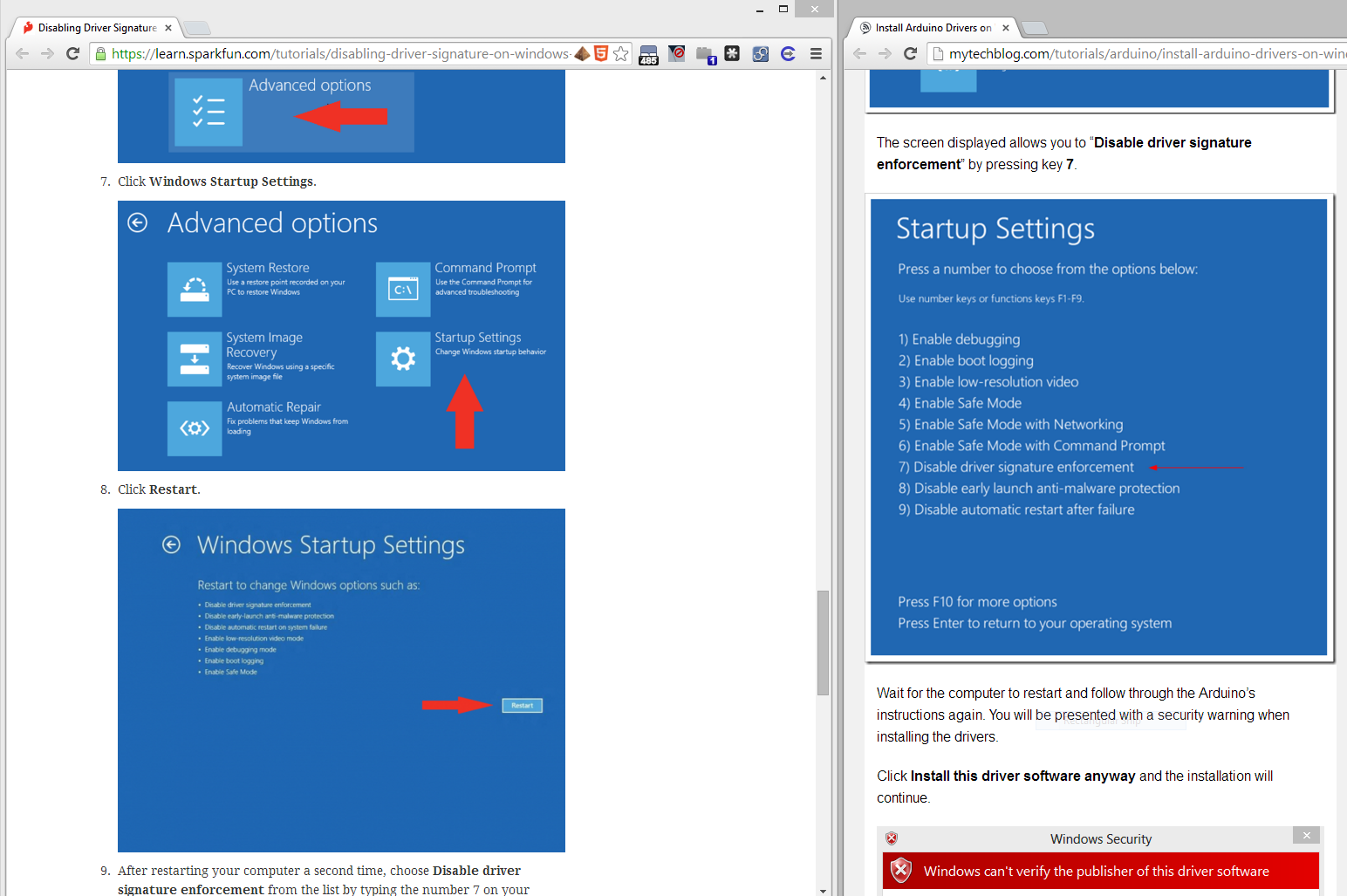Reload the SparkFun tutorial page
The image size is (1347, 896).
(73, 54)
